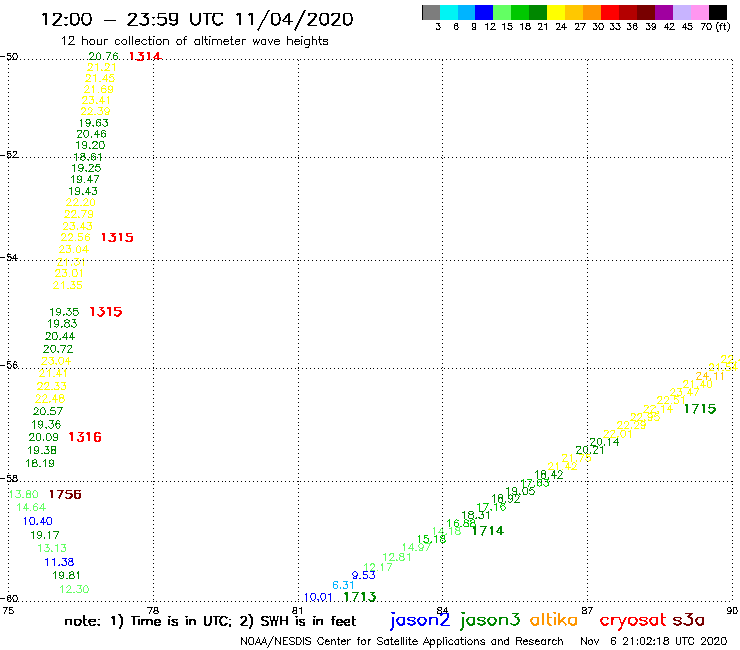Select the wave height value 23.01
The width and height of the screenshot is (740, 650).
point(69,273)
